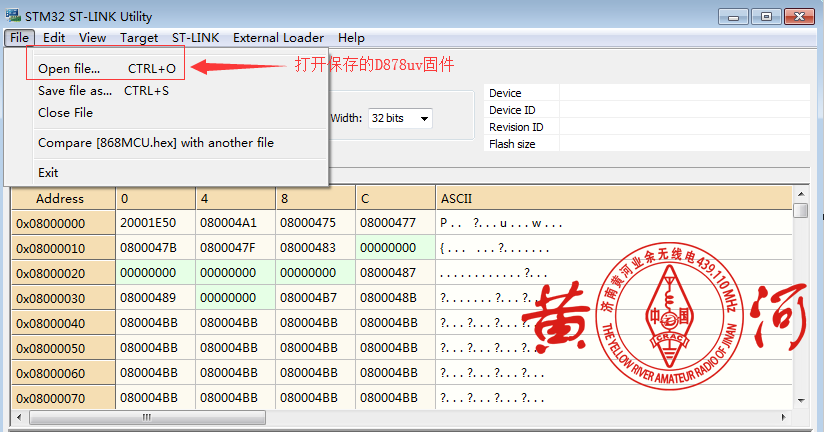
Task: Choose Exit from the File menu
Action: click(48, 173)
